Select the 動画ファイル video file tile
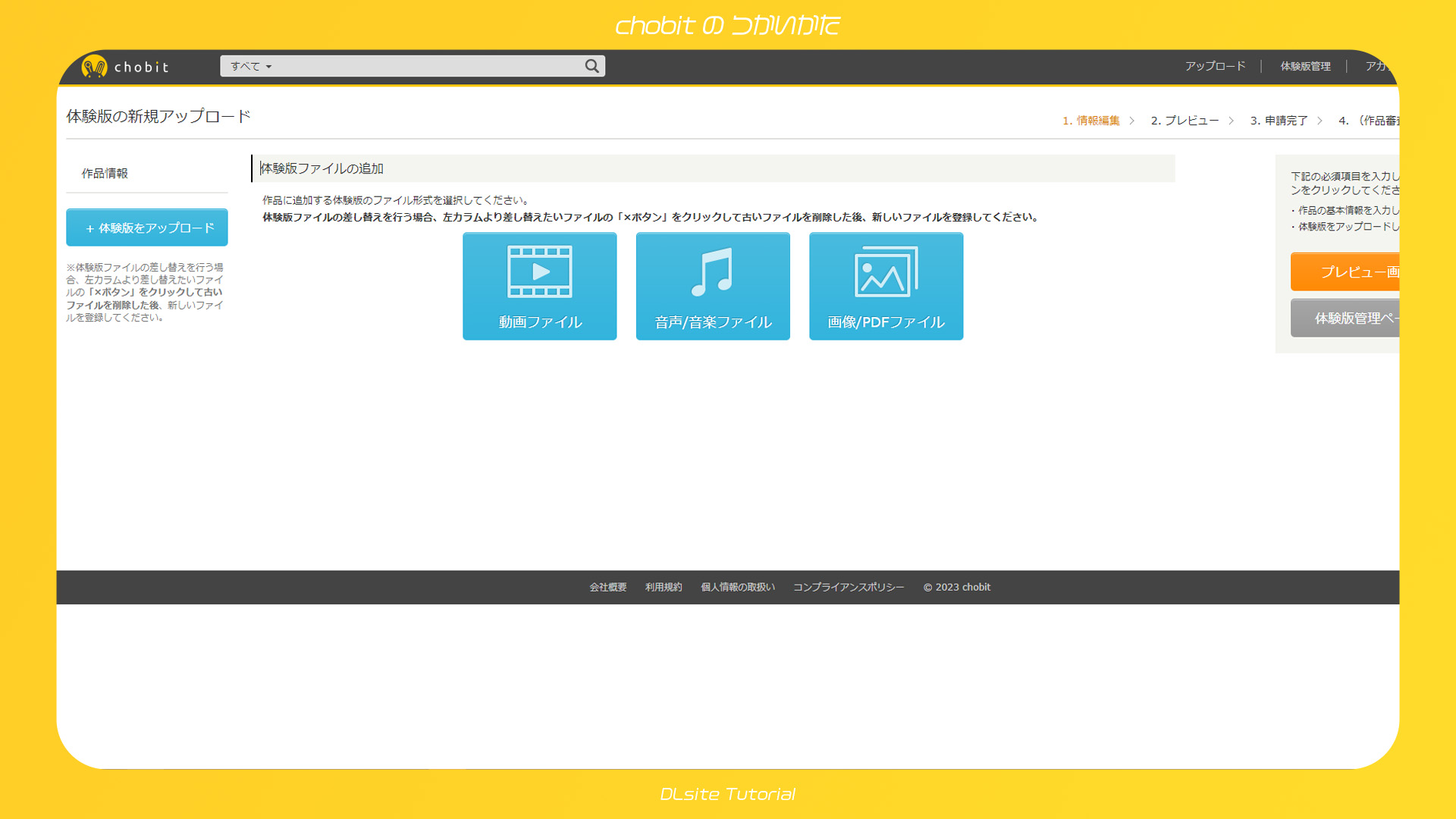 click(x=539, y=286)
